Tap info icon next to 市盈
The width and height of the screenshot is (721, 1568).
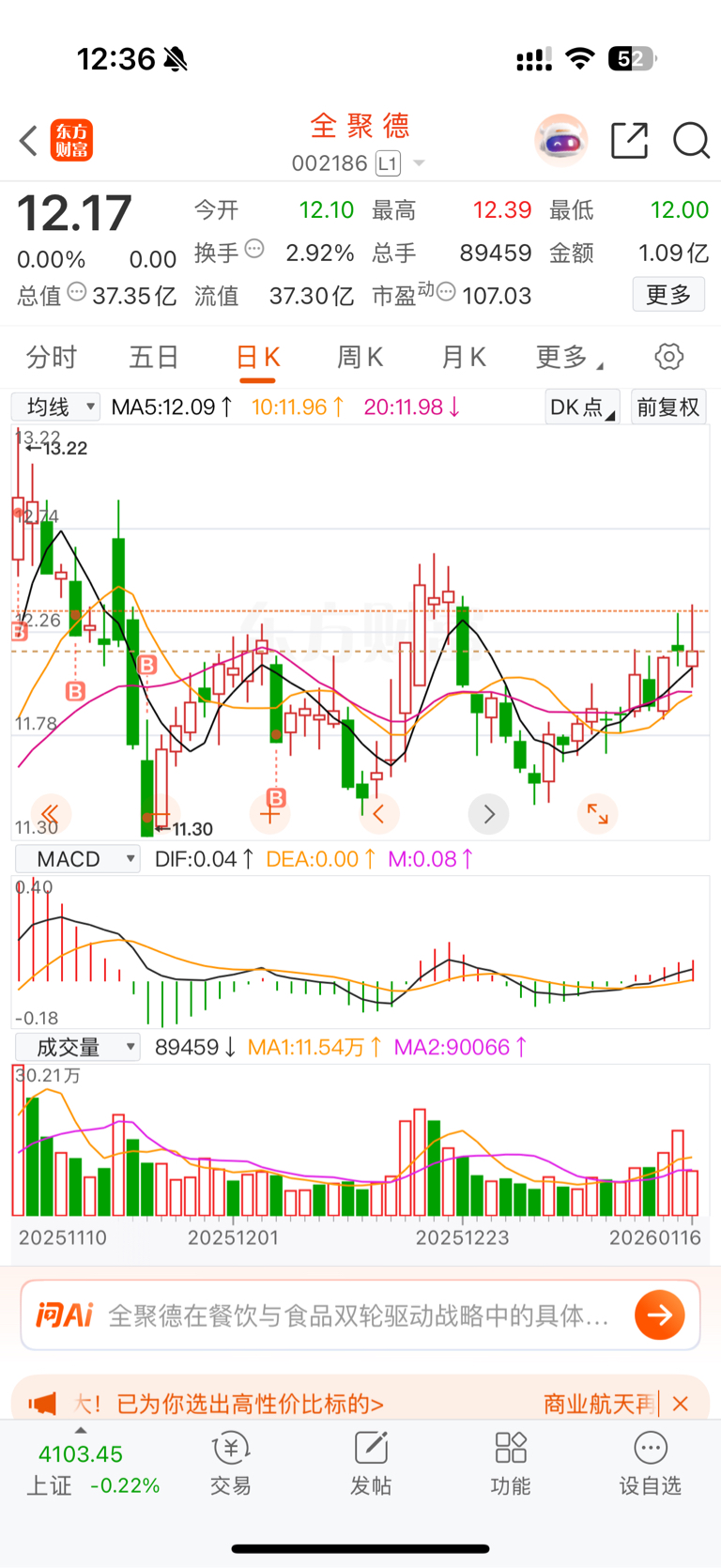[x=446, y=293]
